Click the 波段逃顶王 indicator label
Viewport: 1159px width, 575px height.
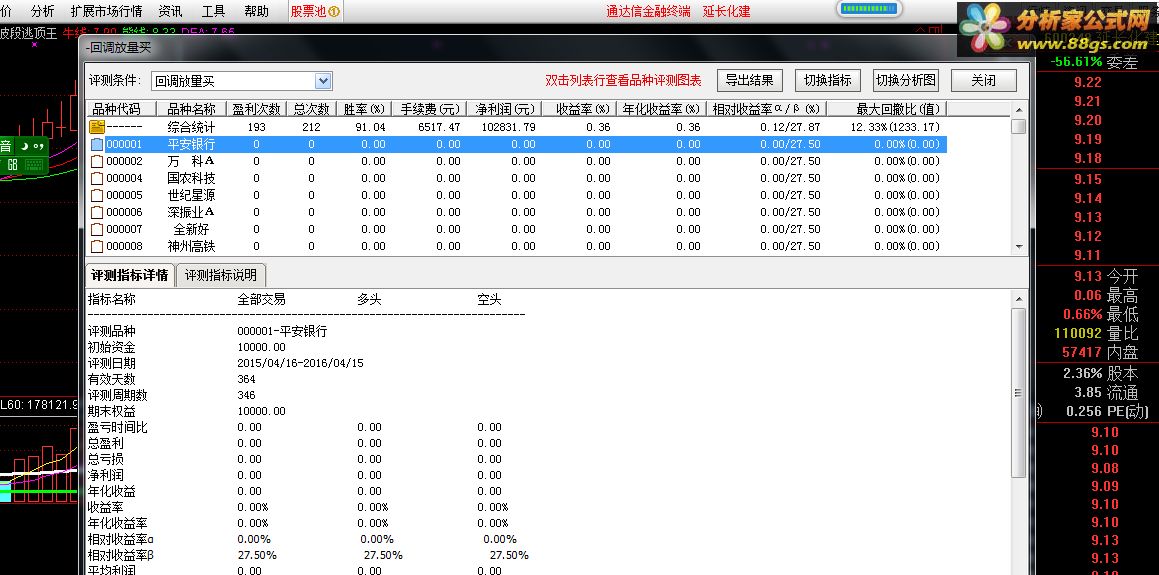tap(28, 33)
